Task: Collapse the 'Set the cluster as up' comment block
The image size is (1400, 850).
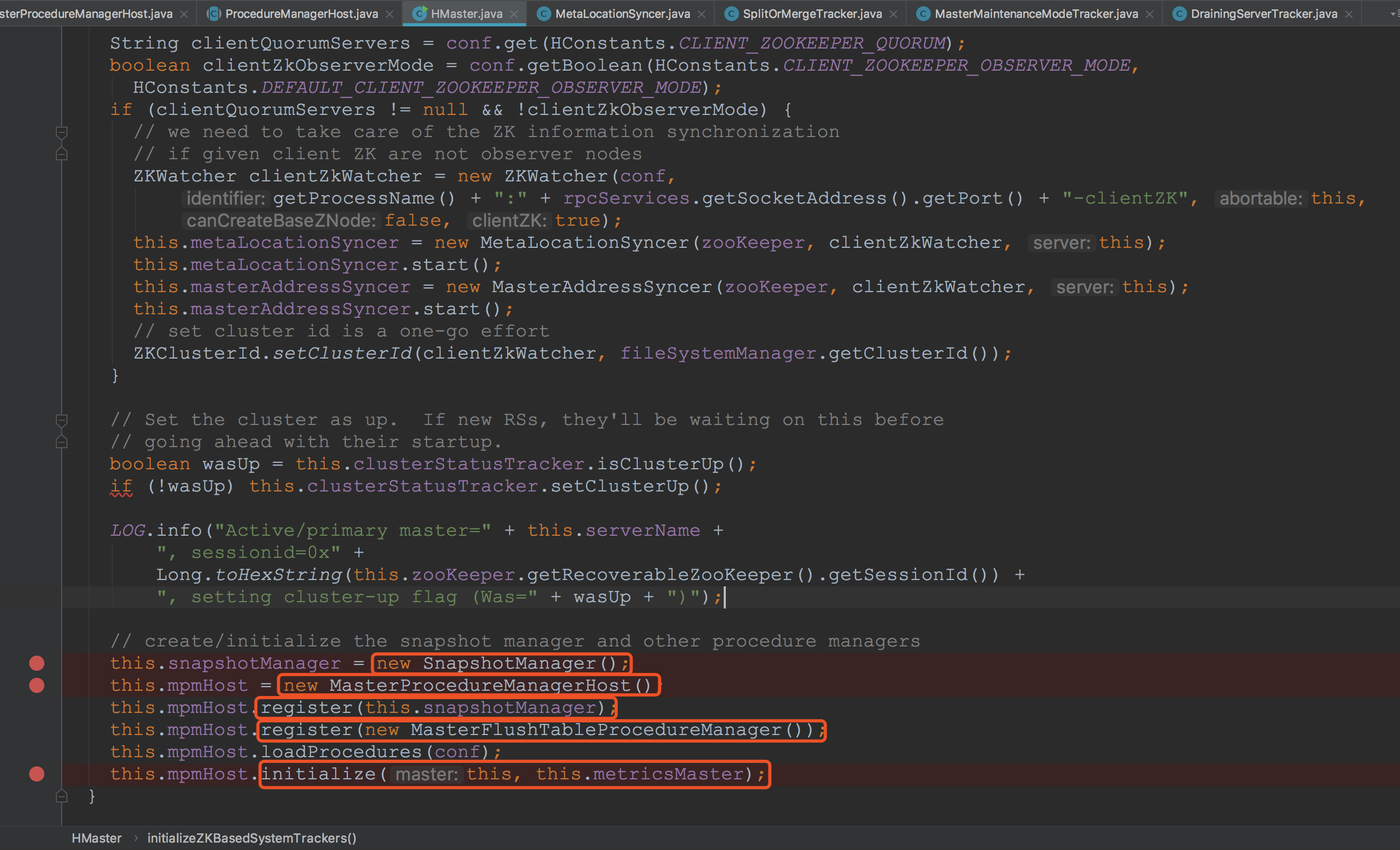Action: [62, 420]
